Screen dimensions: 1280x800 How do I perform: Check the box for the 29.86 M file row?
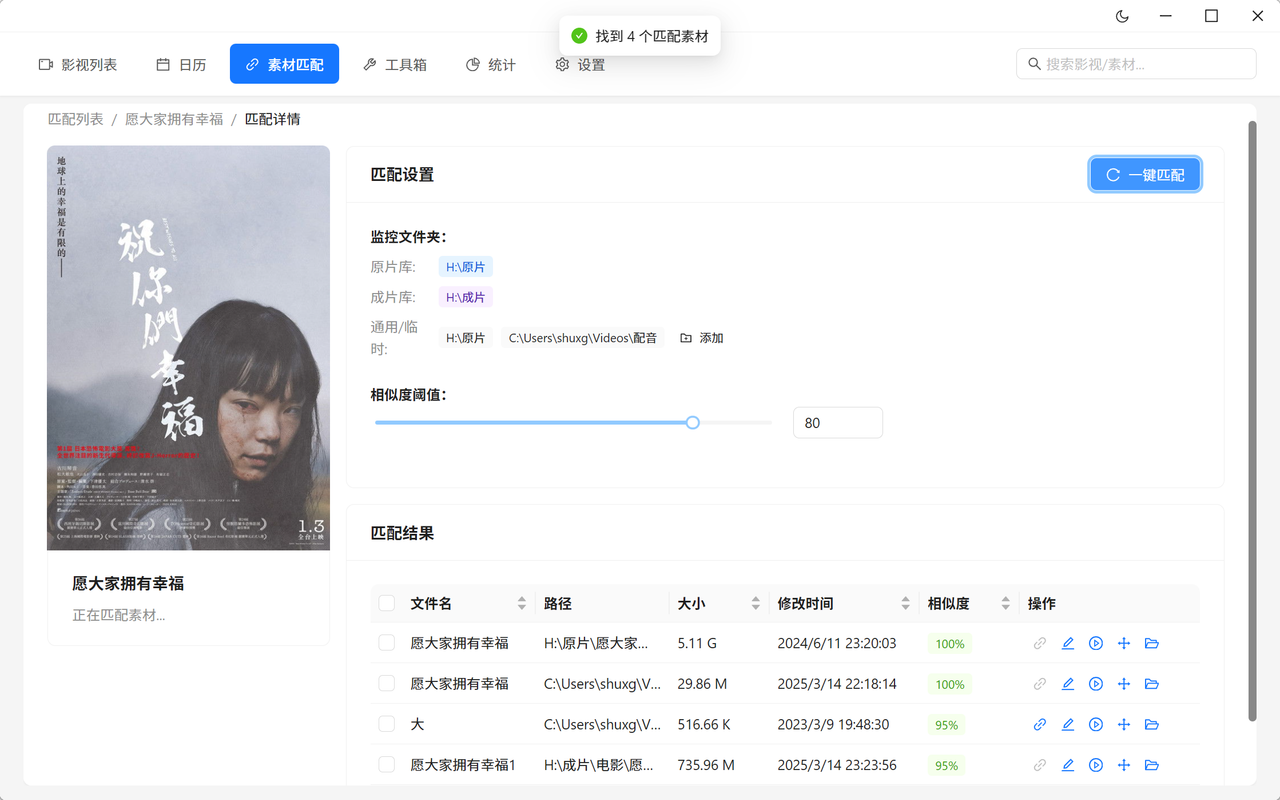click(387, 684)
